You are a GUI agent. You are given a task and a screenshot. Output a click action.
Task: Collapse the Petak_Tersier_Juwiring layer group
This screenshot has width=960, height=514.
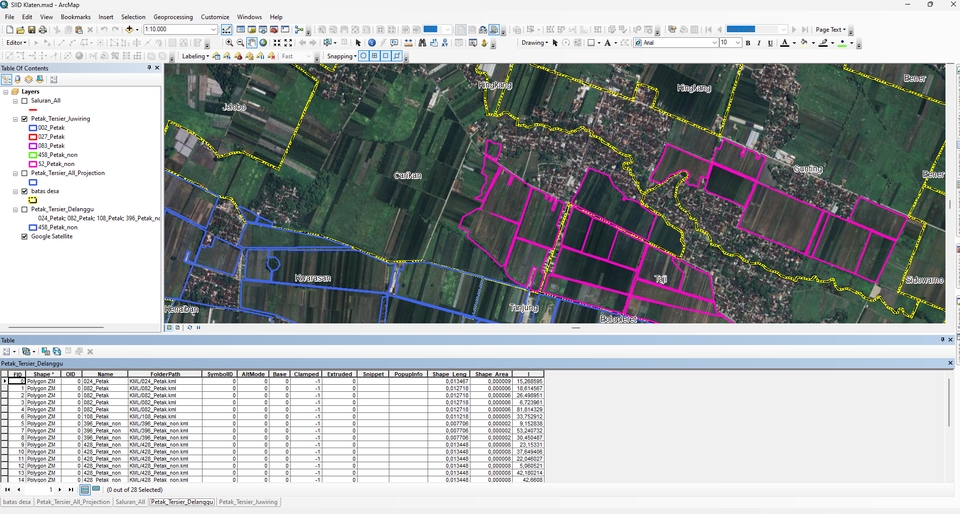15,119
